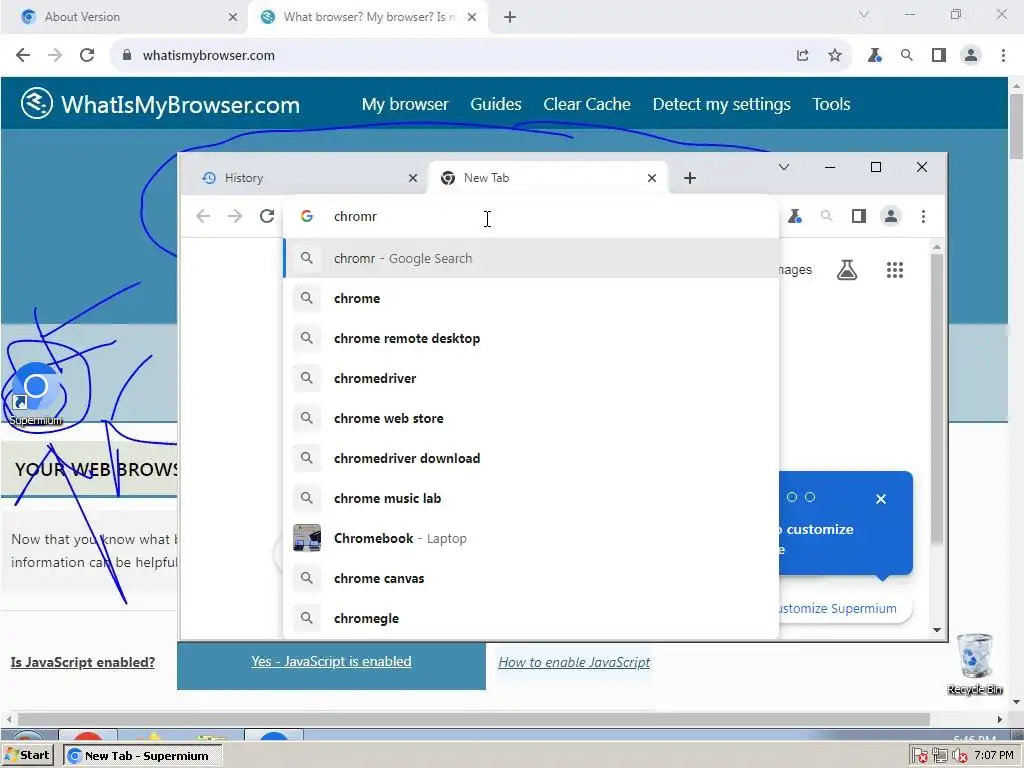This screenshot has height=768, width=1024.
Task: Select New Tab - Supermium taskbar button
Action: (x=143, y=756)
